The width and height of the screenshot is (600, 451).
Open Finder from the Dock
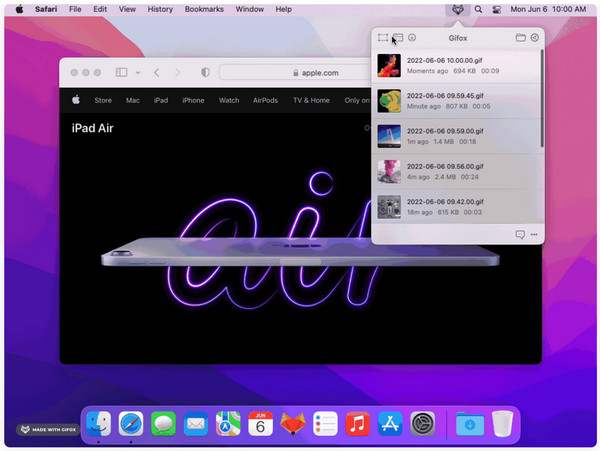[99, 424]
